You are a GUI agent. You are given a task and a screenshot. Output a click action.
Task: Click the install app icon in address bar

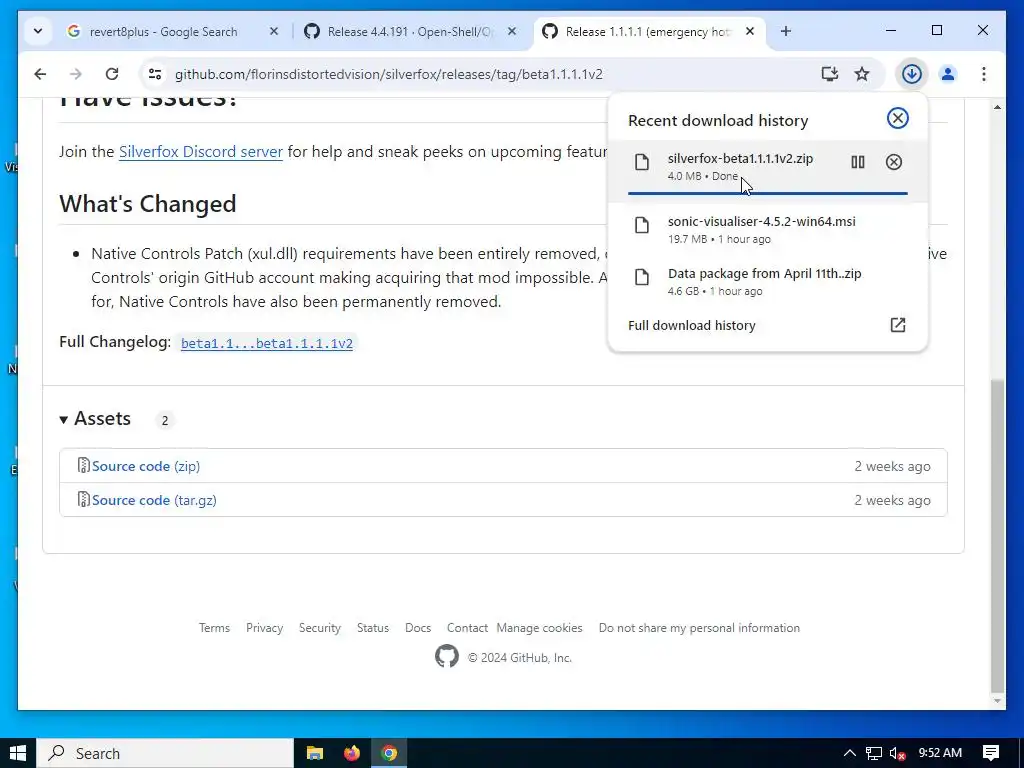(829, 74)
